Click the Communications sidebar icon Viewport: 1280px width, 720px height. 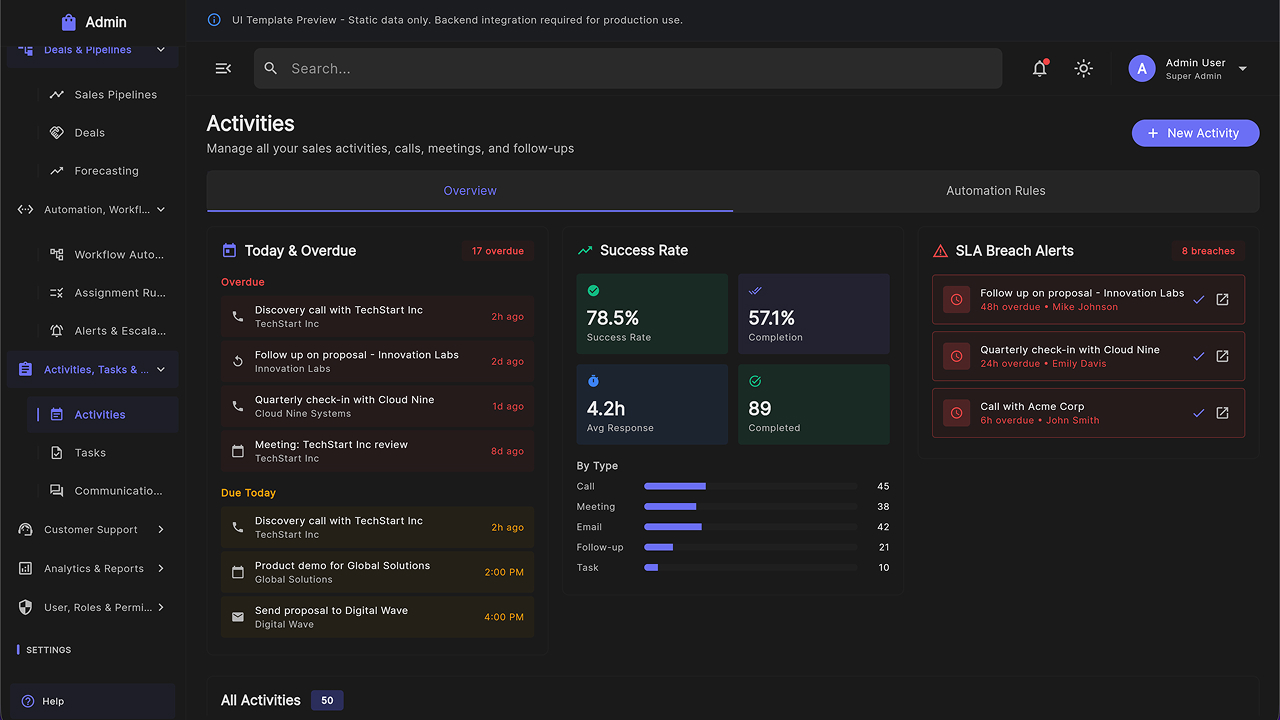(57, 491)
